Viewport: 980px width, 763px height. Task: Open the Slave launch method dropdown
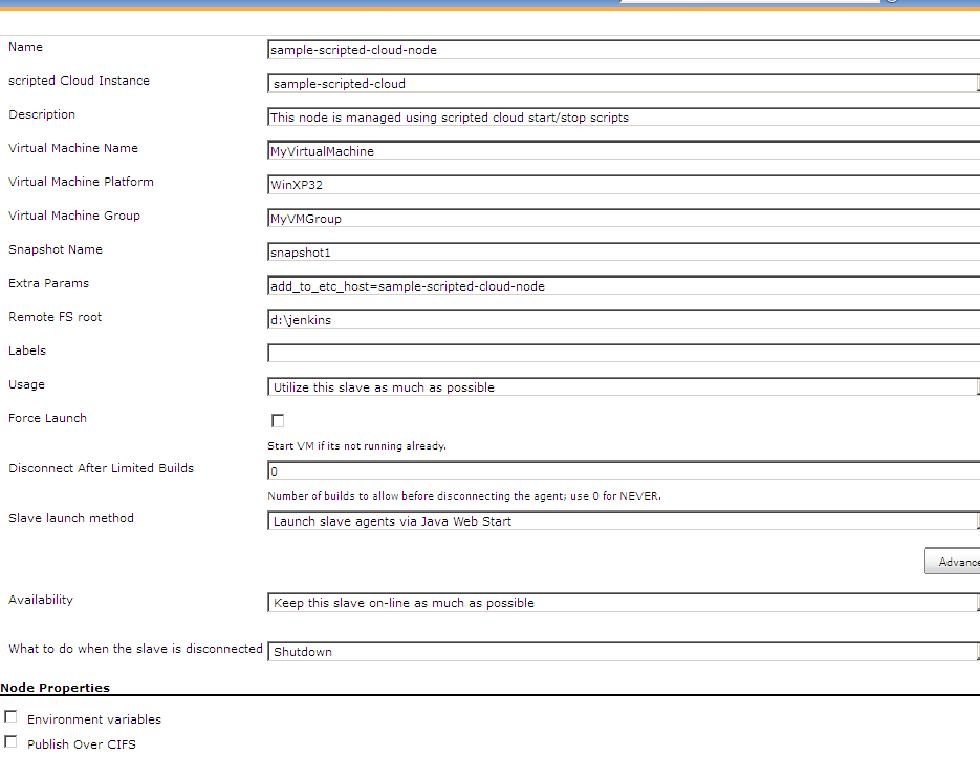click(x=623, y=521)
